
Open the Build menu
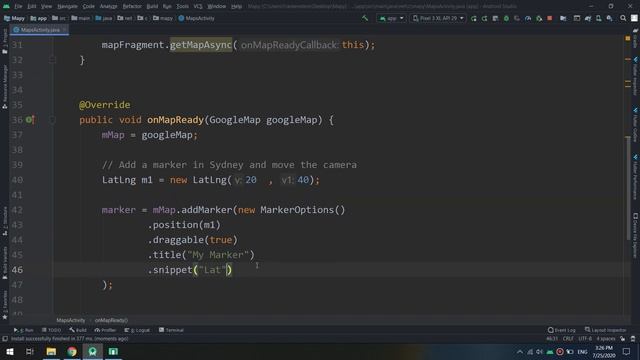[152, 6]
